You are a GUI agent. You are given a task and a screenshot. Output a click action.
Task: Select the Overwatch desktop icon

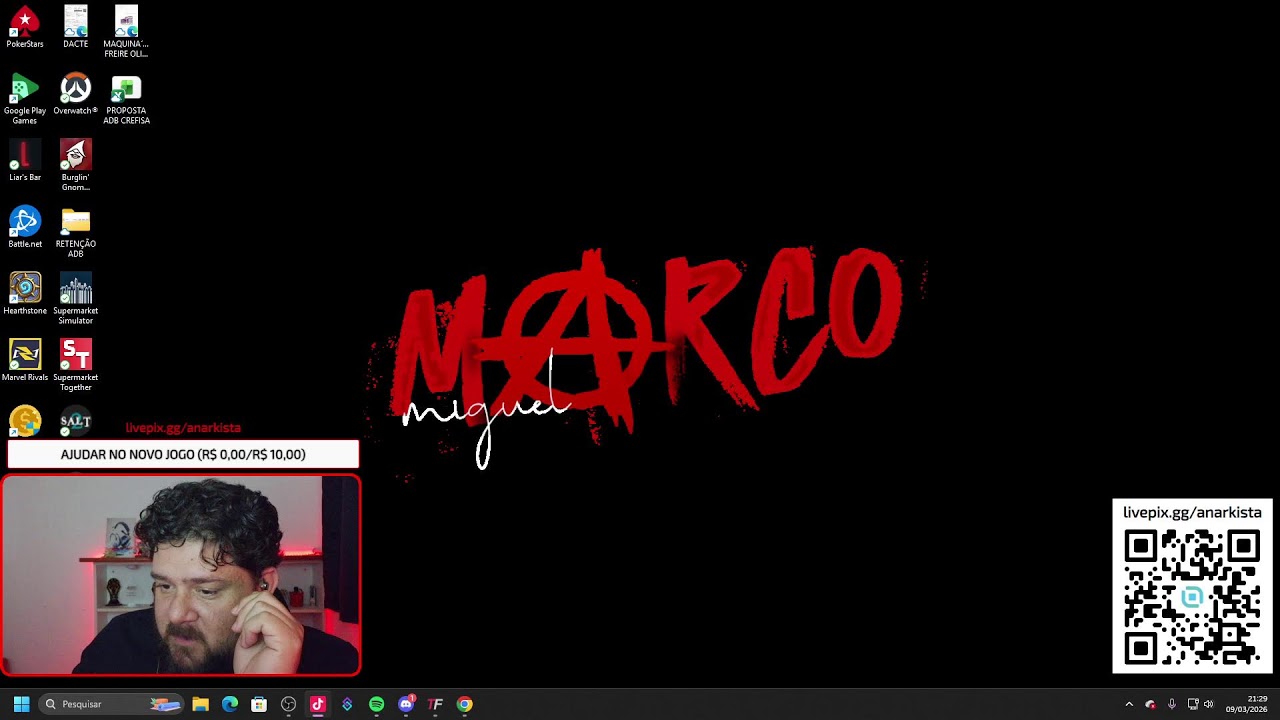75,94
